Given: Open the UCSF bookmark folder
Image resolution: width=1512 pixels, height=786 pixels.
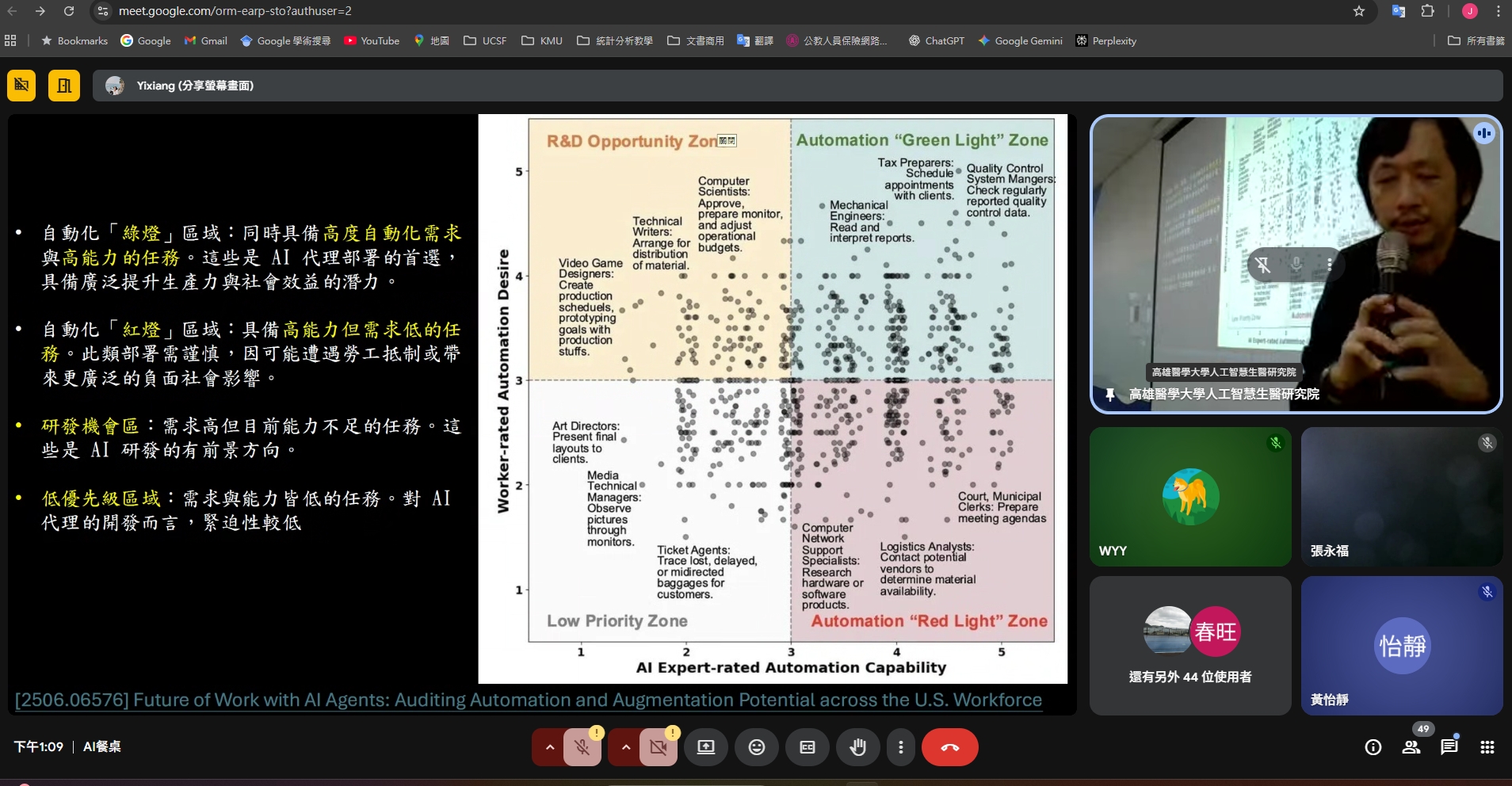Looking at the screenshot, I should 485,40.
